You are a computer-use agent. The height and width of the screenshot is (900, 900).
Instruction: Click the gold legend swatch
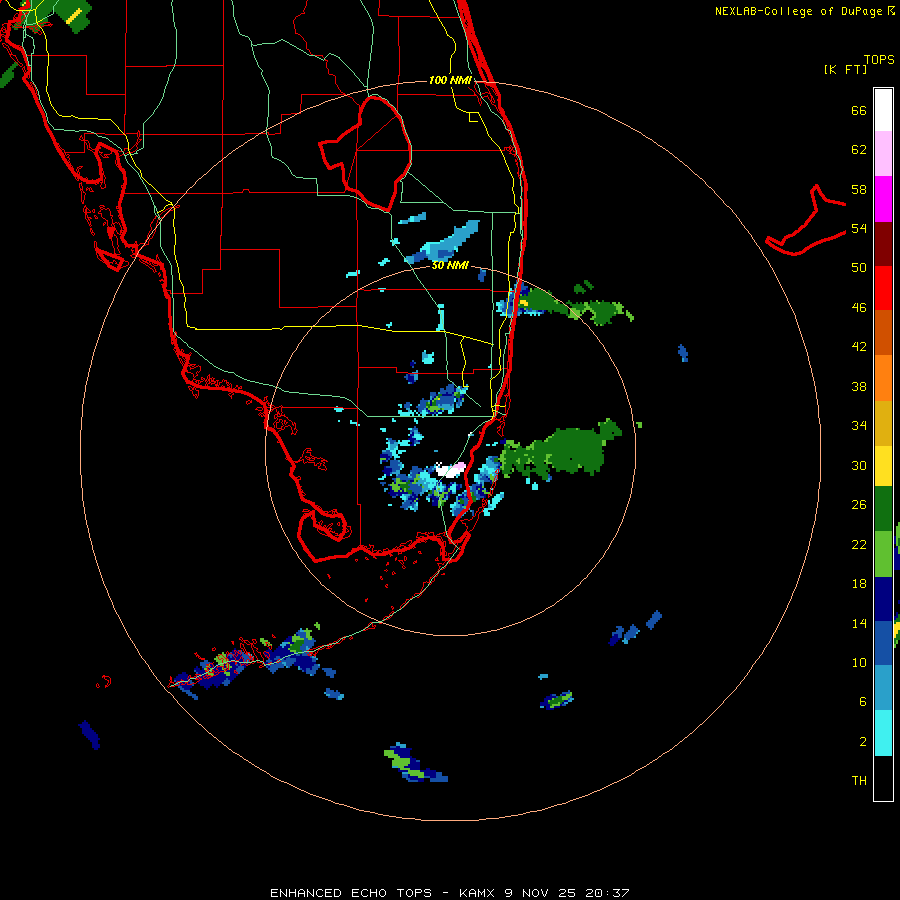[883, 423]
